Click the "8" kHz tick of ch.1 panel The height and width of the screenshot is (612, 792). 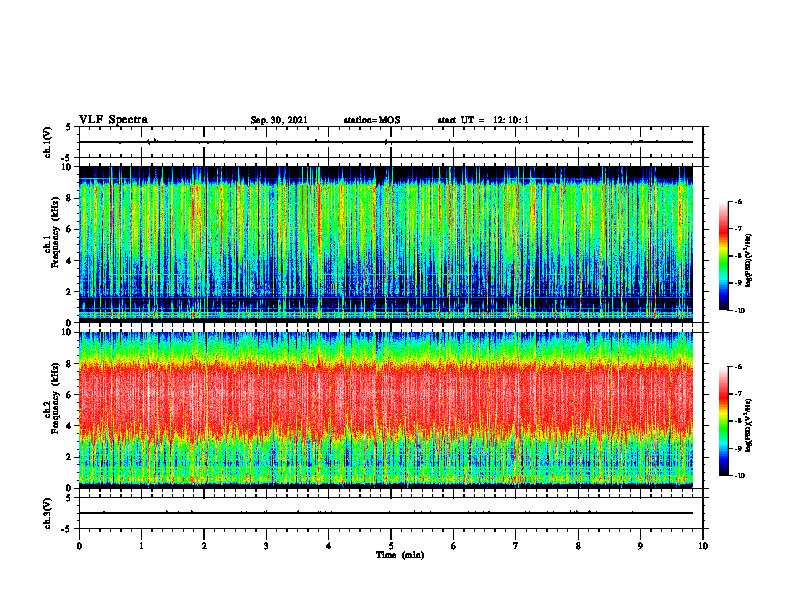70,198
